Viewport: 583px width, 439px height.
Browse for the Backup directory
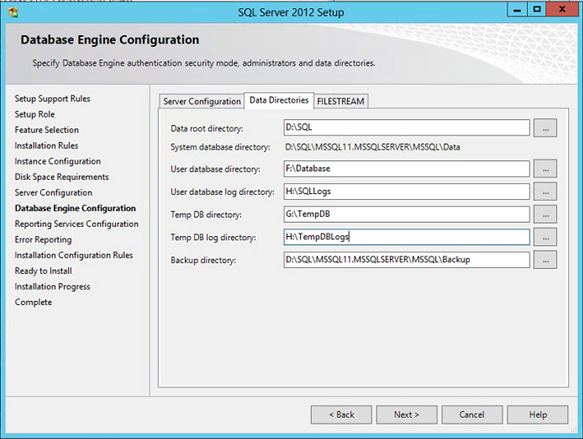(545, 260)
